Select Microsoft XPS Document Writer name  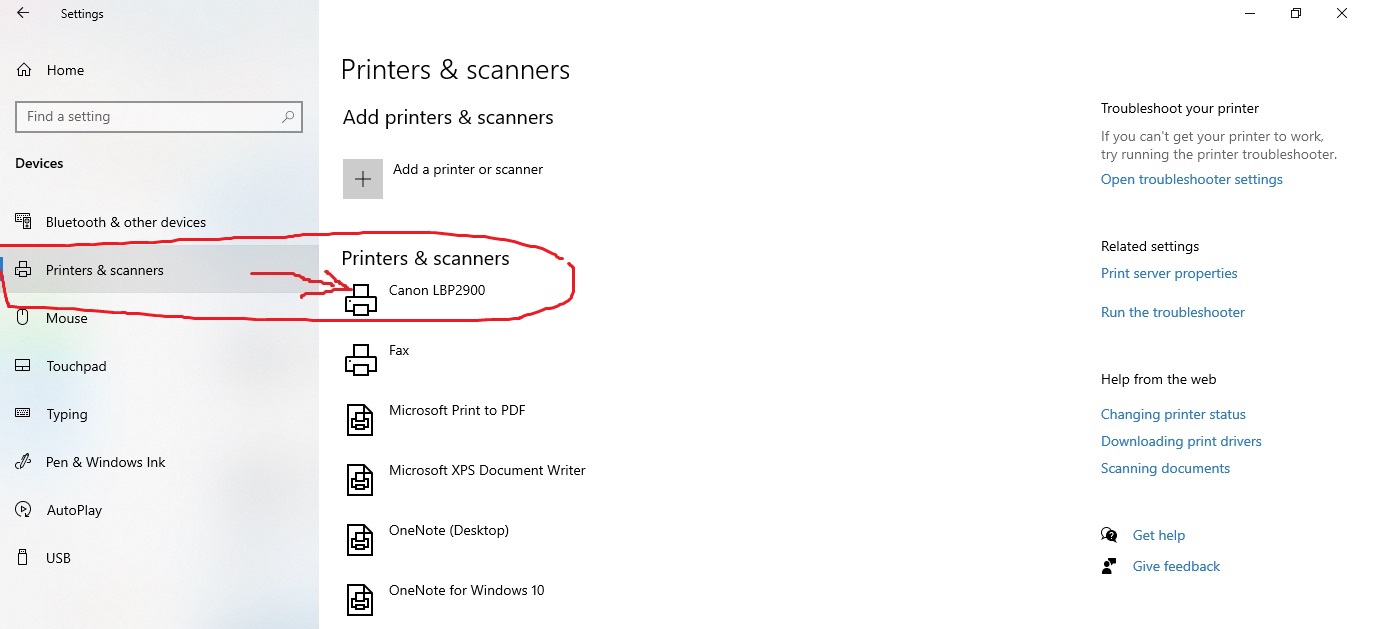pyautogui.click(x=487, y=470)
